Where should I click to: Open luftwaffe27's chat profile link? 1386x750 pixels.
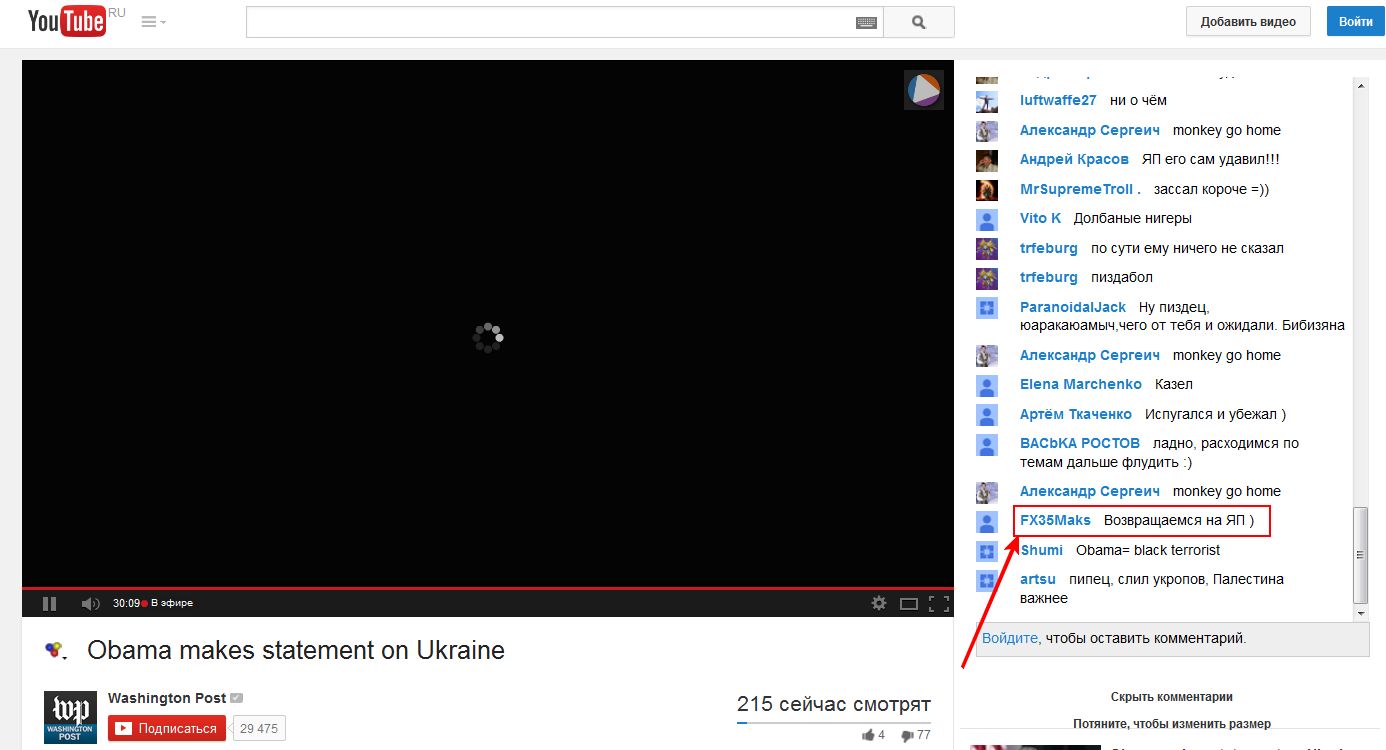[x=1058, y=100]
